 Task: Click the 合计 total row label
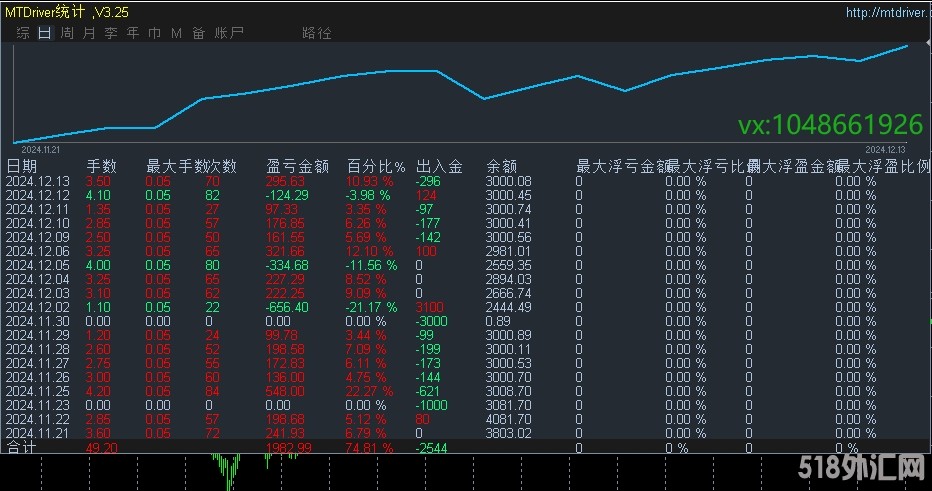(x=21, y=447)
